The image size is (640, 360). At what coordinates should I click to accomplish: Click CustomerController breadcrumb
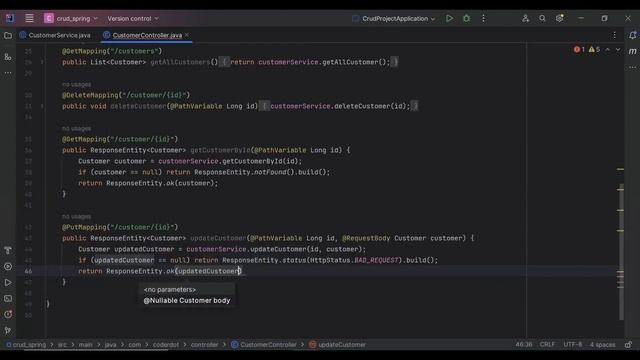(264, 344)
